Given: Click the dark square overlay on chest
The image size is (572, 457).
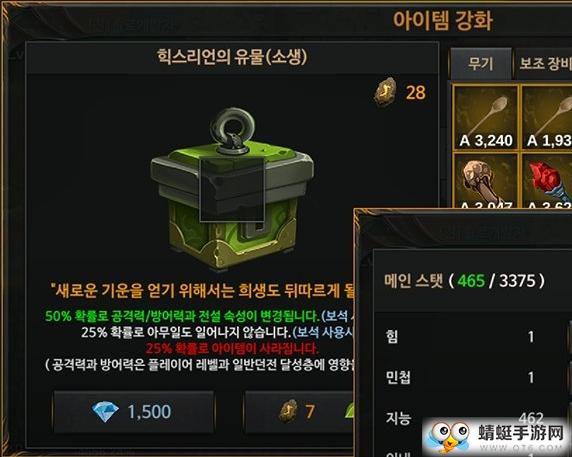Looking at the screenshot, I should 232,190.
